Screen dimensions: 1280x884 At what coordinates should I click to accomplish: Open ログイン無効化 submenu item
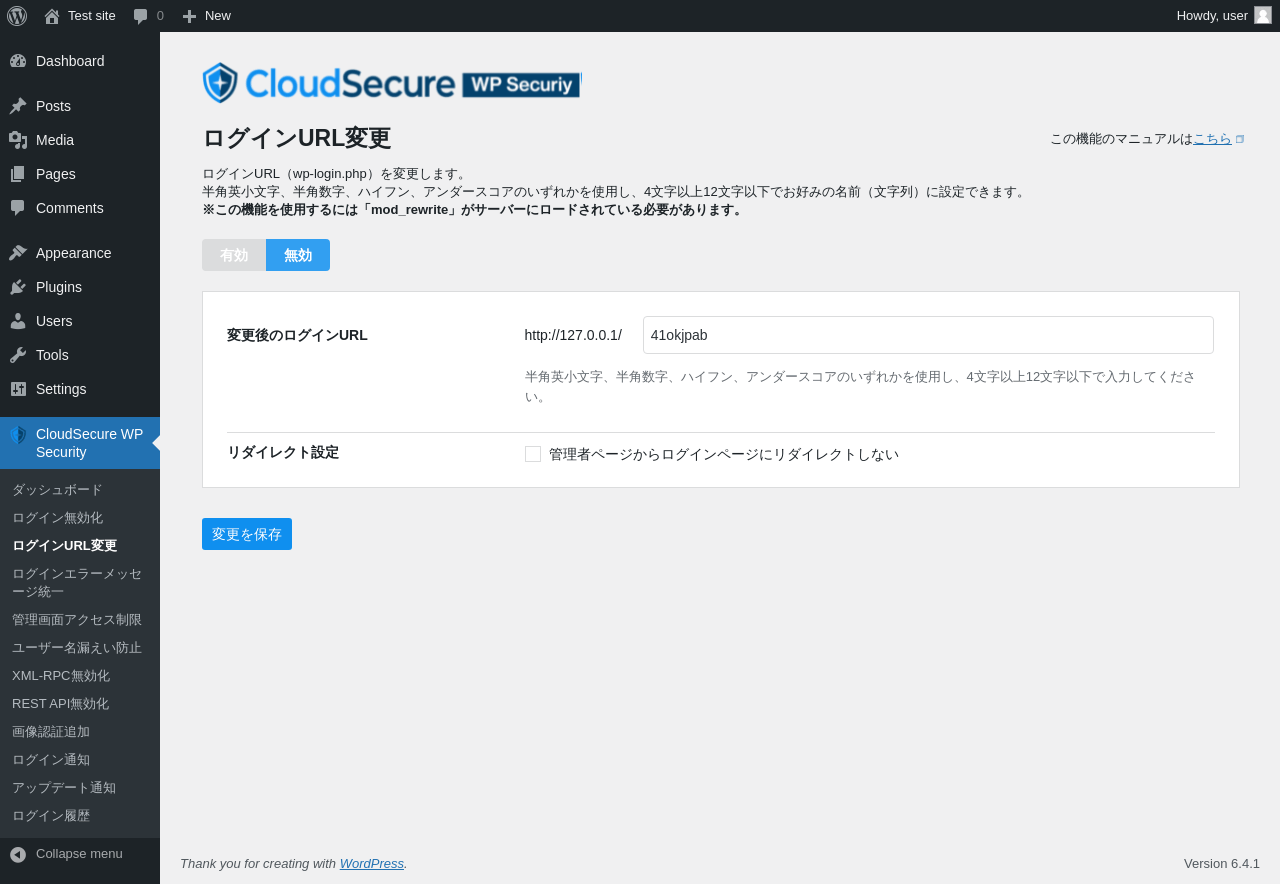pos(57,518)
